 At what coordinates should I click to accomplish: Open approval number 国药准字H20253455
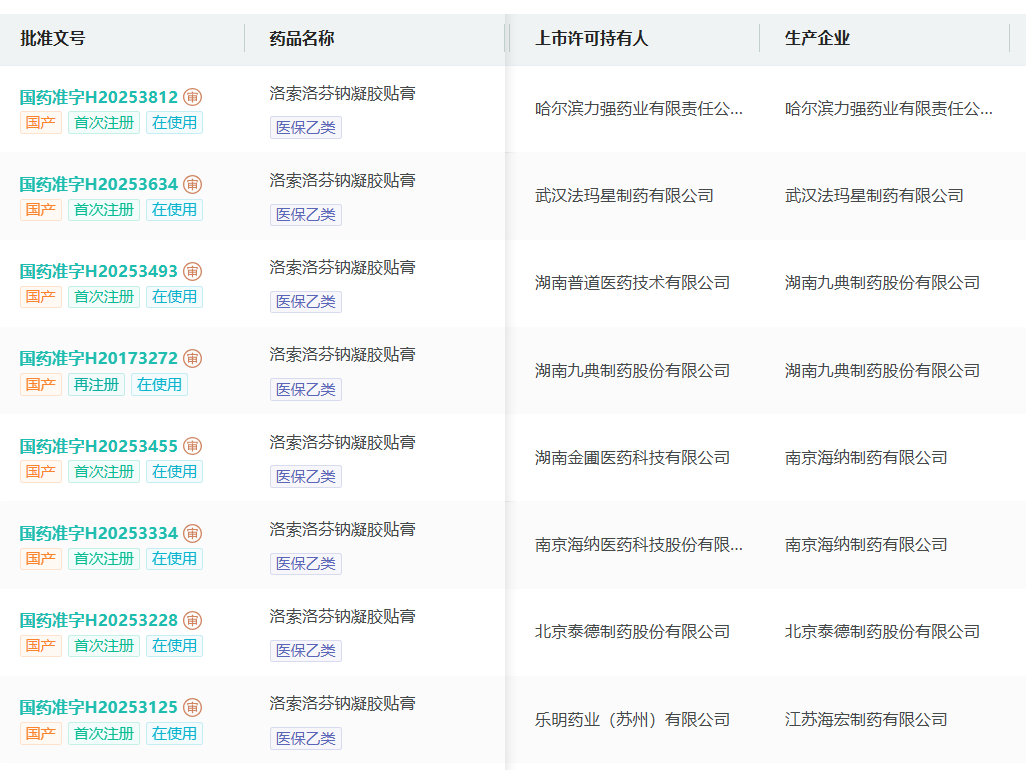point(99,446)
